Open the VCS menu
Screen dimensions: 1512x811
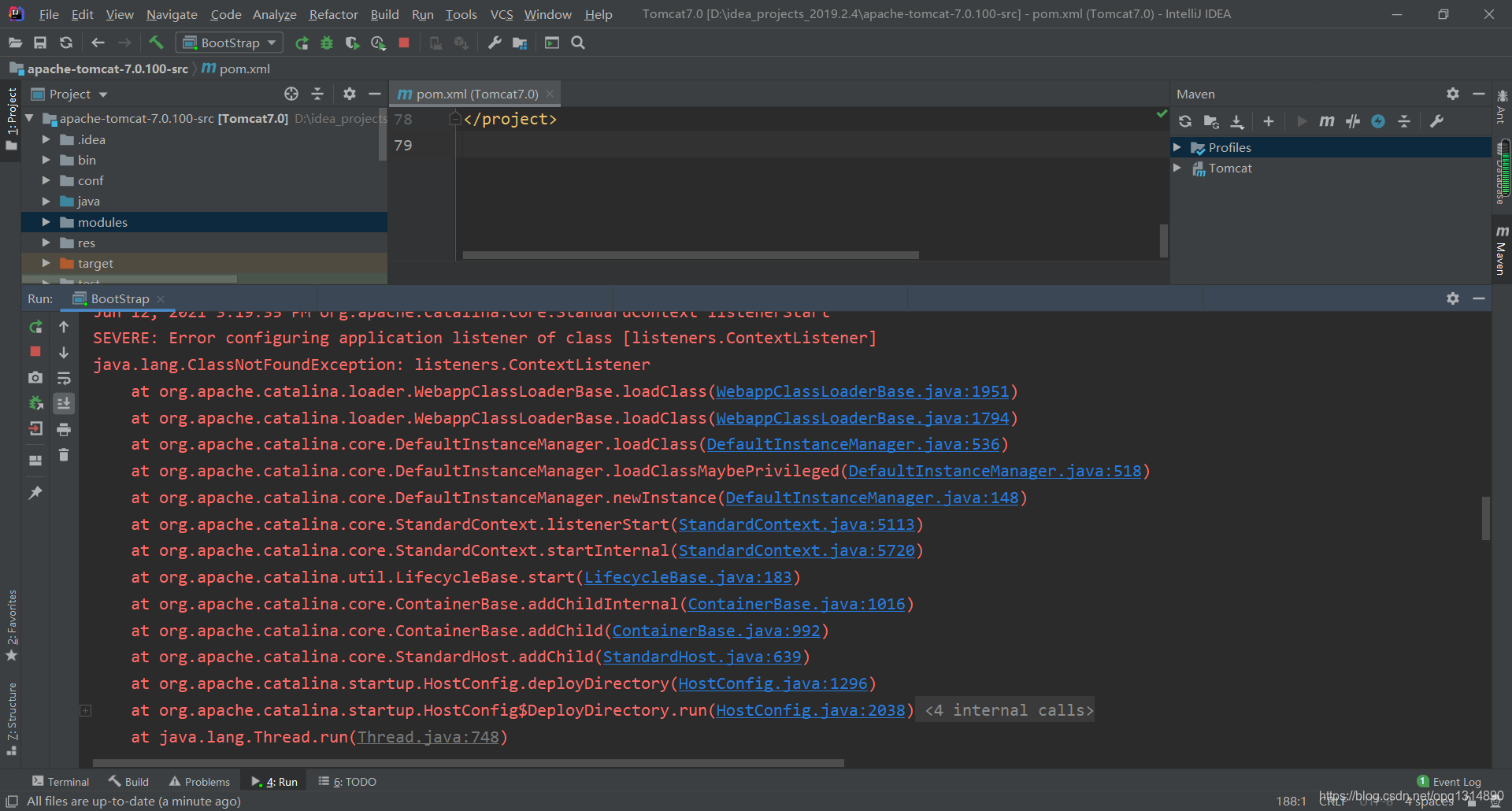tap(502, 14)
